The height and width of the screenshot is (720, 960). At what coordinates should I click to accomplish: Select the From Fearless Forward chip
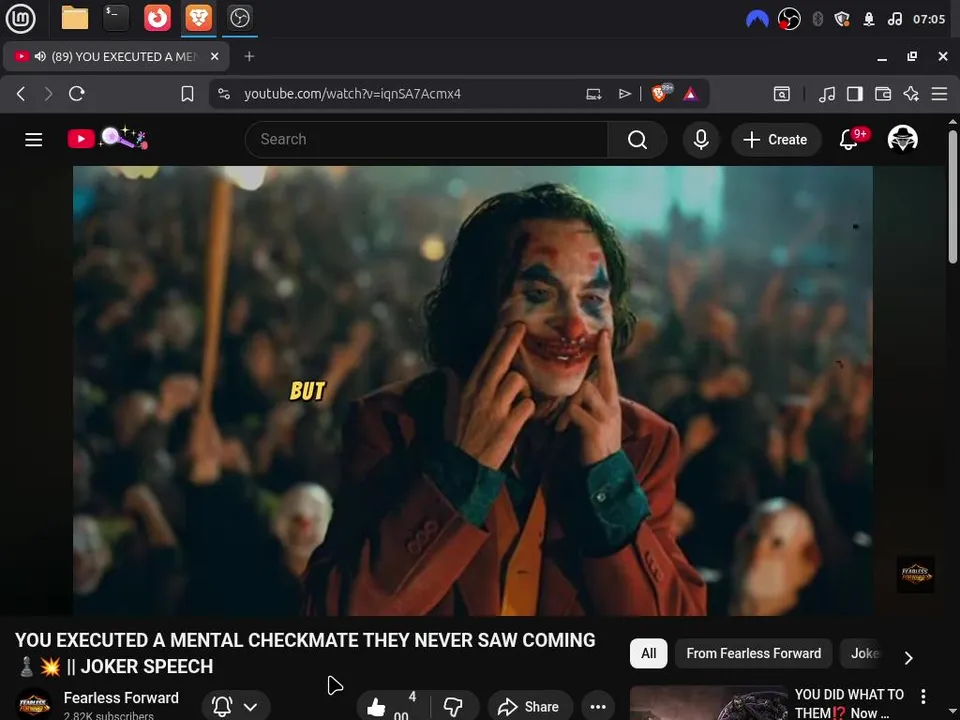[754, 653]
